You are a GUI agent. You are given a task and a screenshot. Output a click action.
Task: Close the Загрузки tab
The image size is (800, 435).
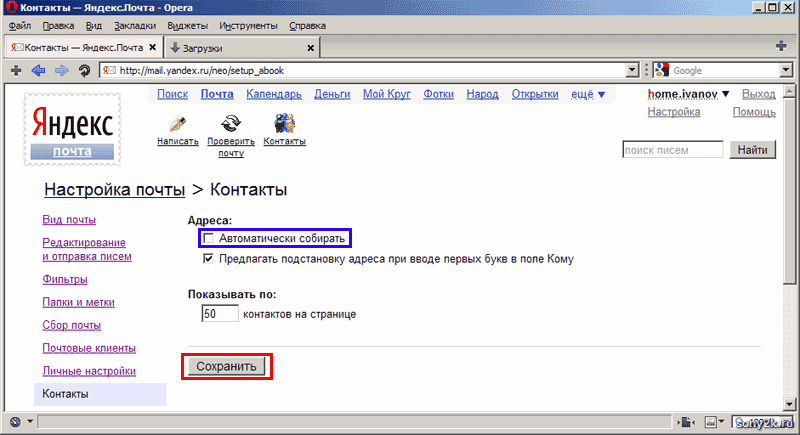(x=310, y=47)
